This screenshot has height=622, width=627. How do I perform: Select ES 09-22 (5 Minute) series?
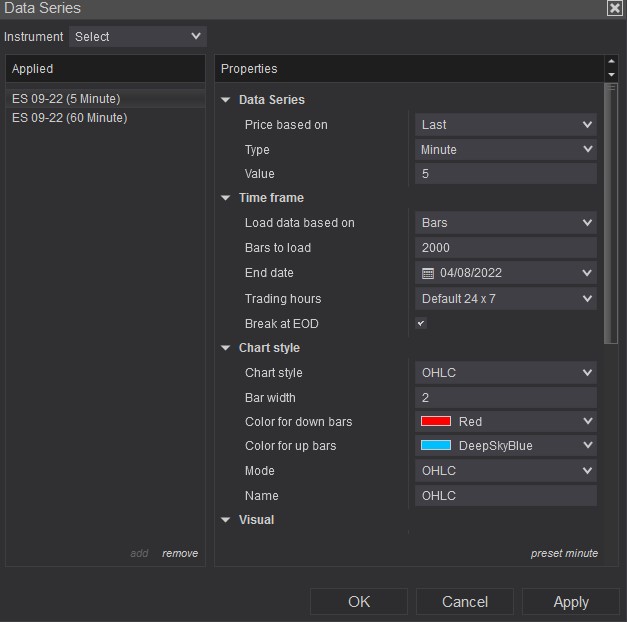[x=105, y=99]
